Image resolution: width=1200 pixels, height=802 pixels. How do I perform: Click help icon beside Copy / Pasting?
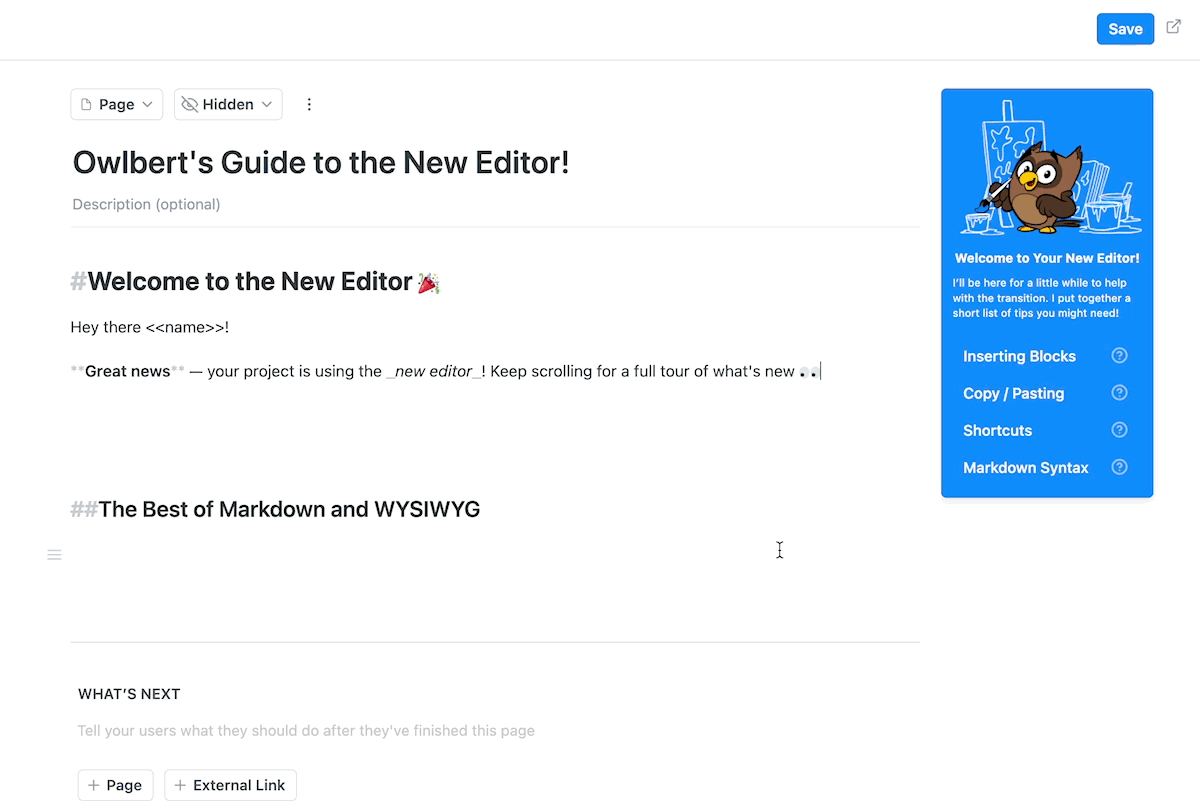[x=1120, y=393]
